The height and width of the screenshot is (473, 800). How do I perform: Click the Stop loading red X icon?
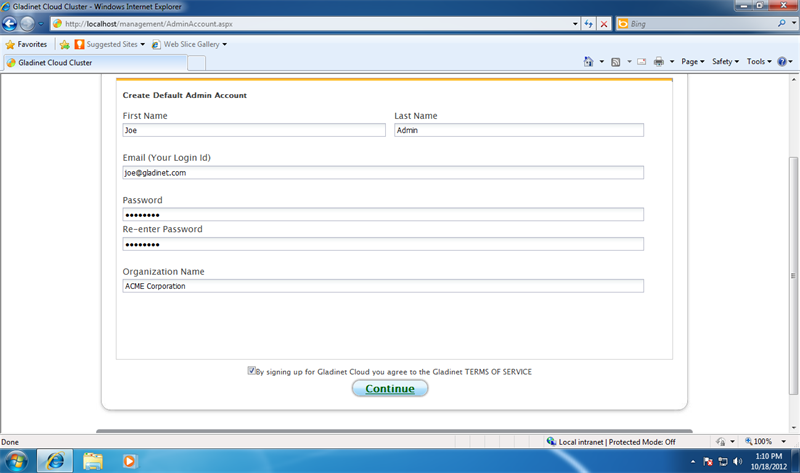pyautogui.click(x=604, y=24)
